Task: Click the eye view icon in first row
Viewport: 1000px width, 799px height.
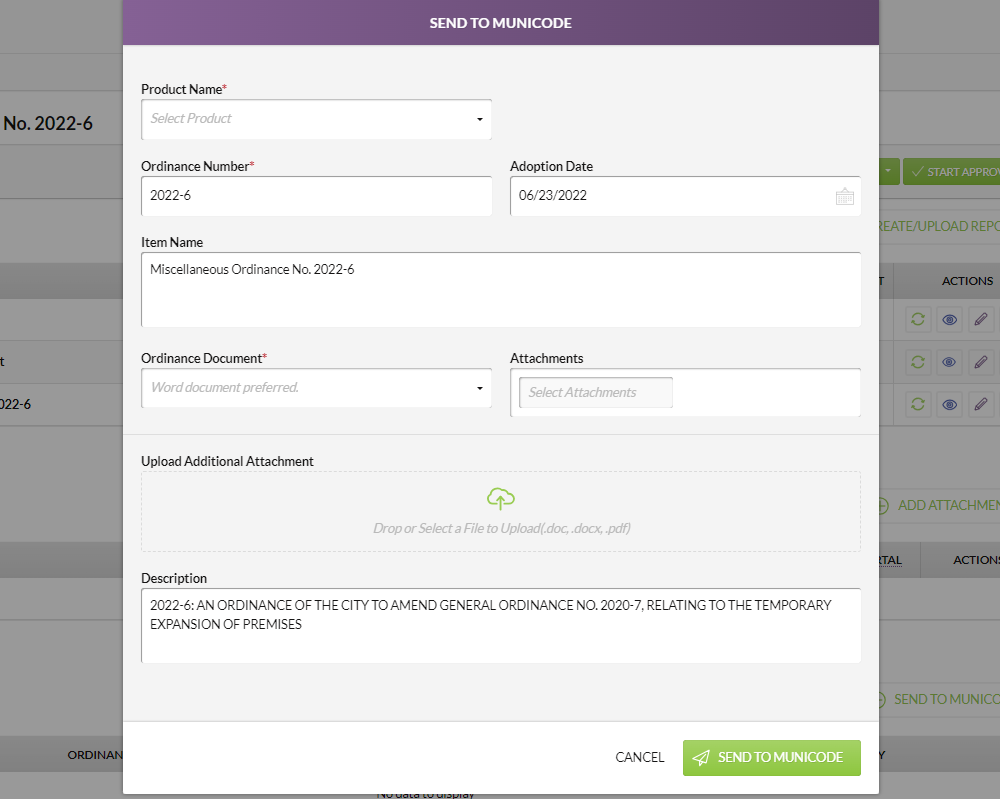Action: (x=949, y=319)
